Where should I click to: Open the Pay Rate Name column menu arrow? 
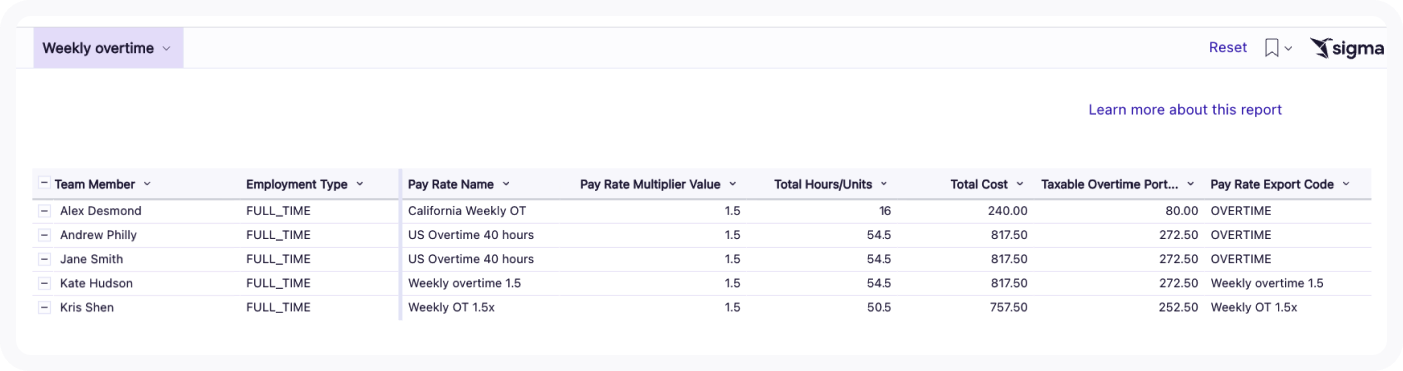point(506,184)
